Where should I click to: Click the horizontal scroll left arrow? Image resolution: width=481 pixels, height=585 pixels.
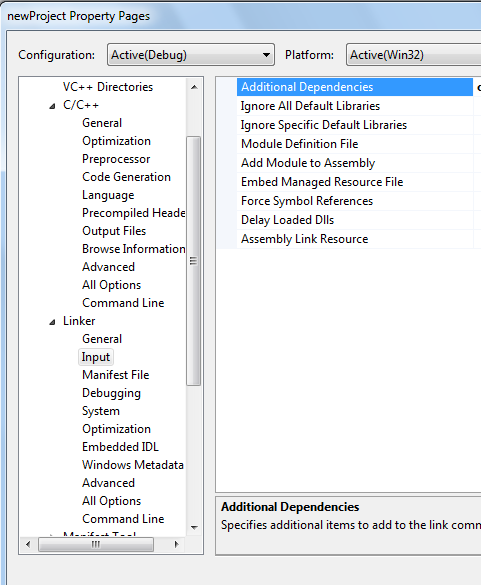click(28, 544)
